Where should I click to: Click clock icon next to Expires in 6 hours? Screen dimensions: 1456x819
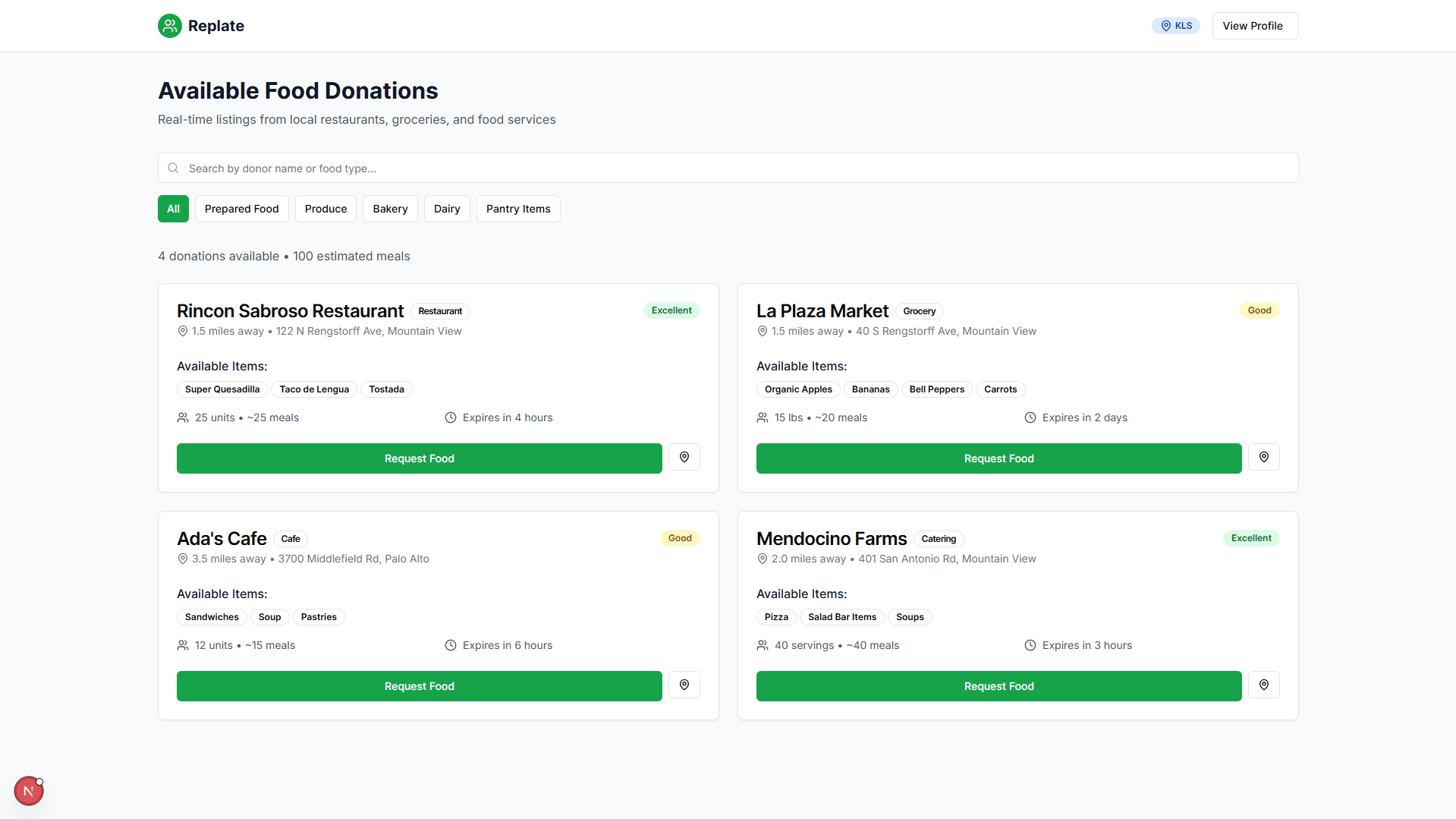(x=451, y=645)
